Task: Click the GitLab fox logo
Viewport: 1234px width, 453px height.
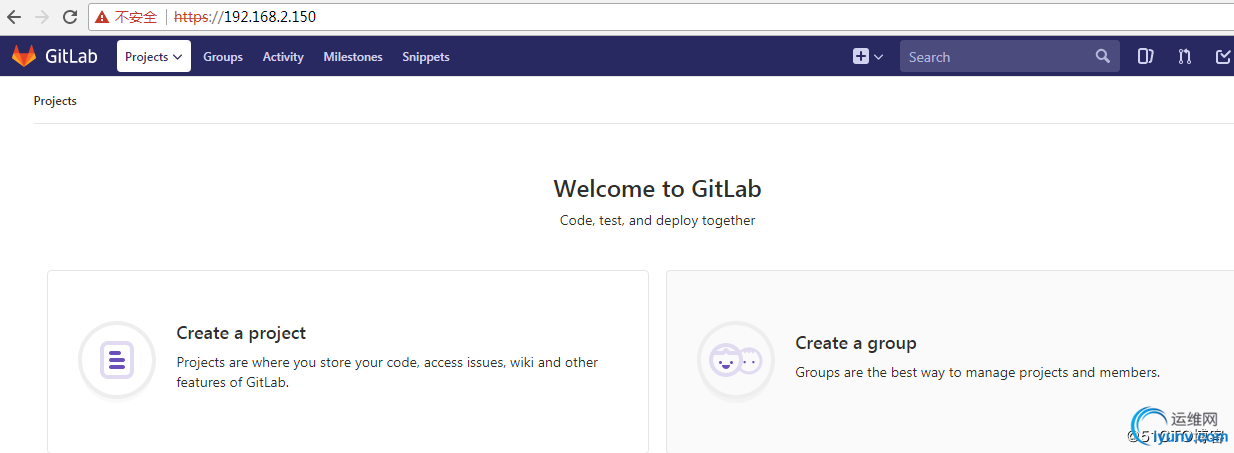Action: (x=24, y=56)
